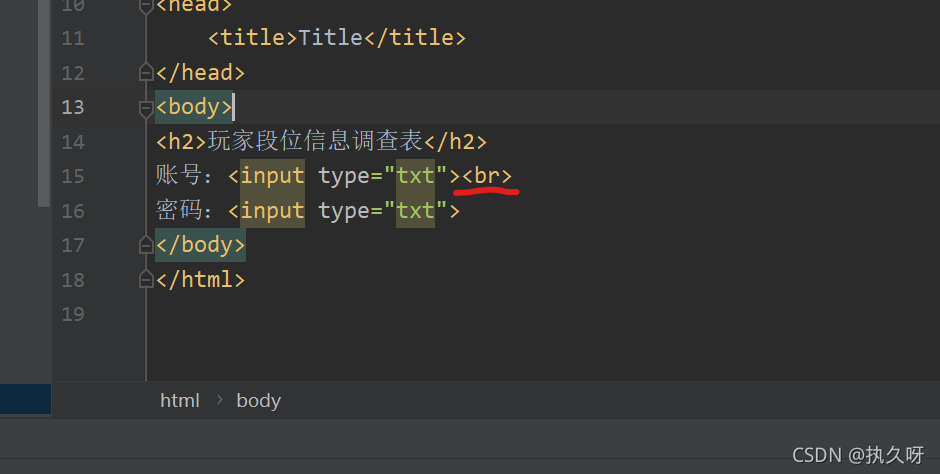Click line number 15 in the gutter
Image resolution: width=940 pixels, height=474 pixels.
pos(73,176)
